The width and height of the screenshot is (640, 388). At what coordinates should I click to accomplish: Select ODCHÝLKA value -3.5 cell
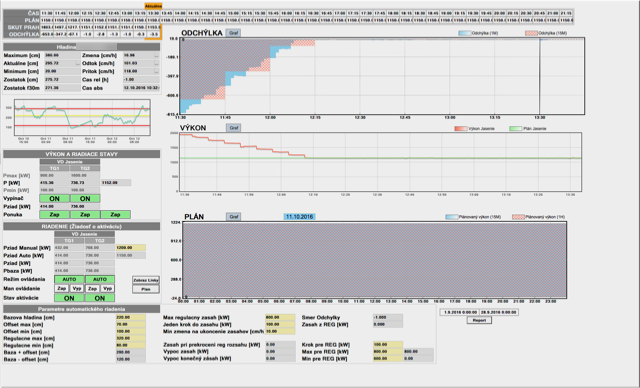[154, 34]
